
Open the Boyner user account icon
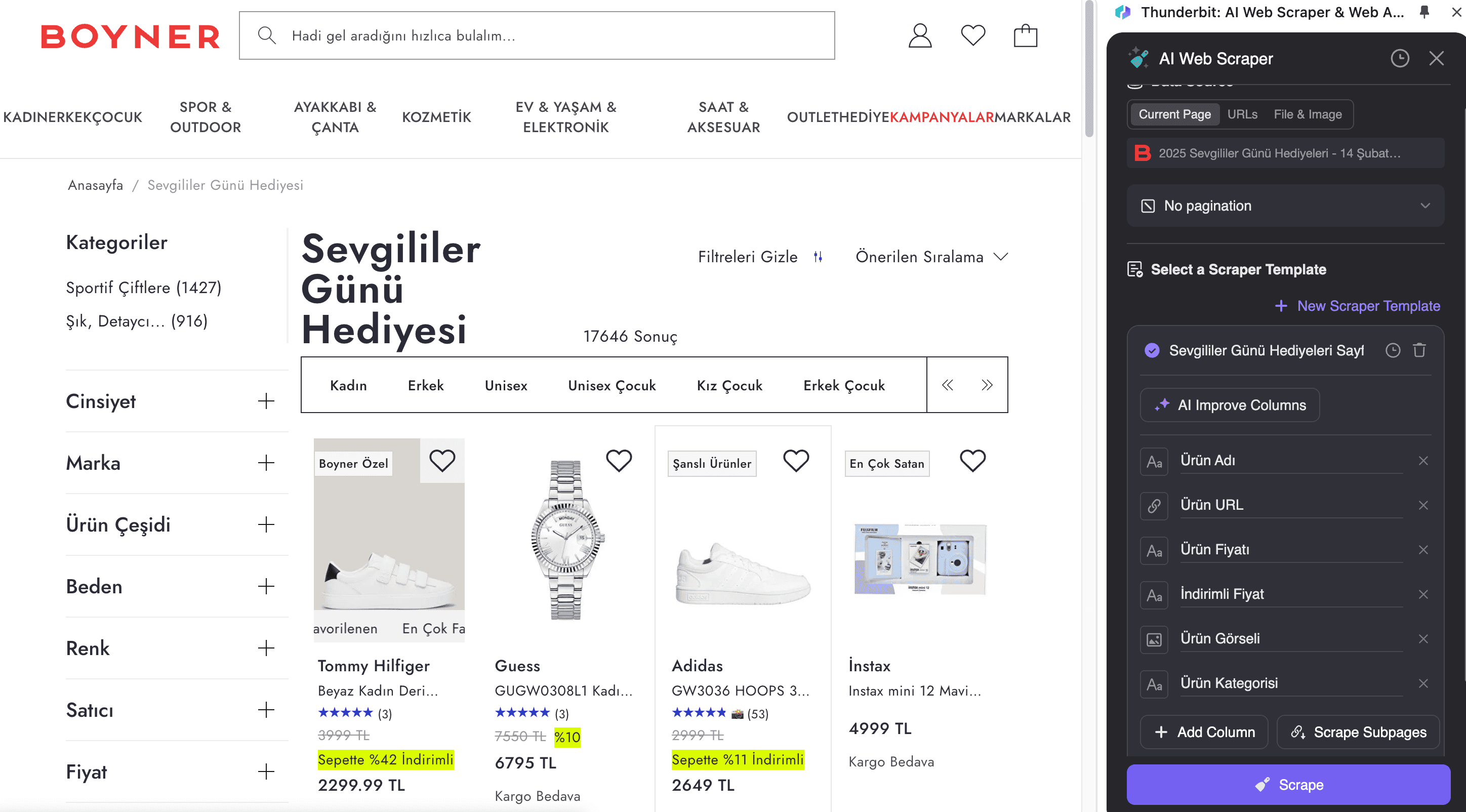[920, 36]
